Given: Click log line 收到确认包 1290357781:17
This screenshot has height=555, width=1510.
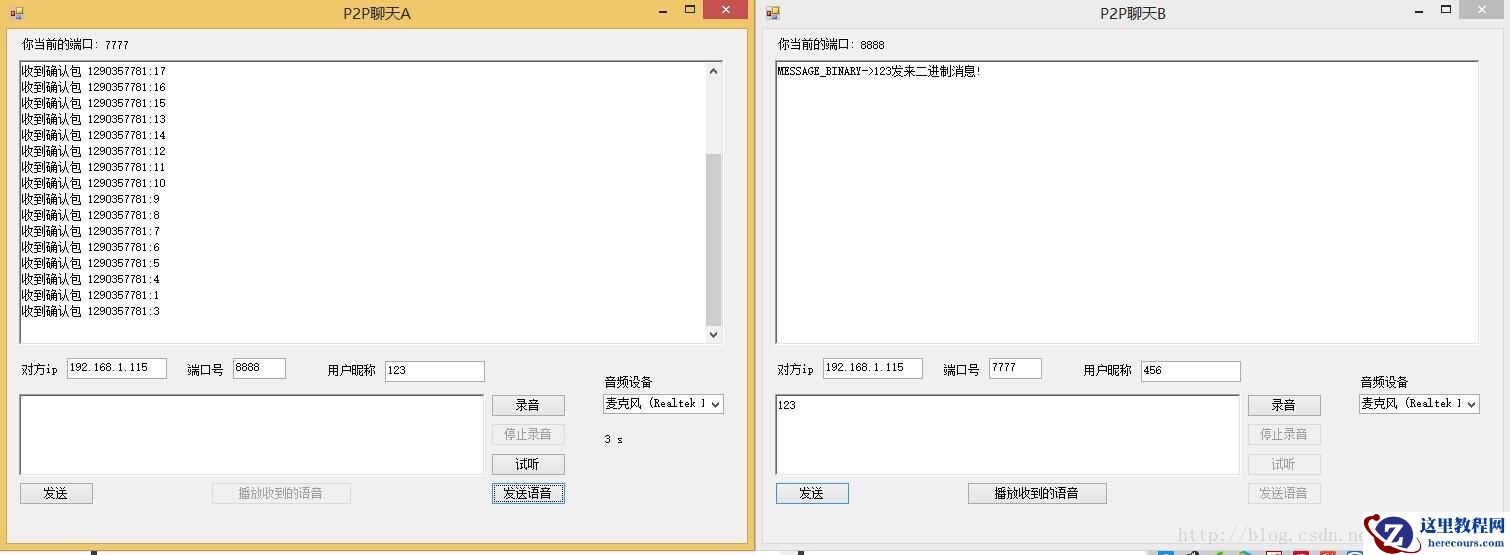Looking at the screenshot, I should coord(93,72).
